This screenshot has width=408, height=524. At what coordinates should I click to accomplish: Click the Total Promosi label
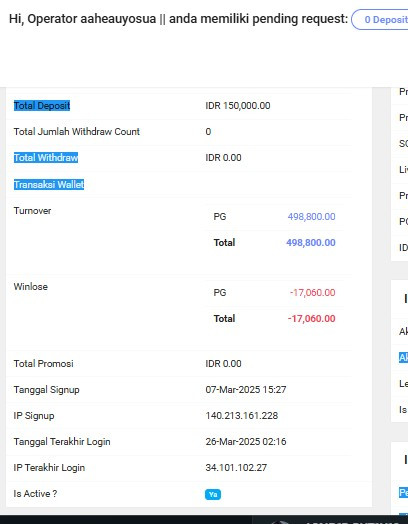43,364
